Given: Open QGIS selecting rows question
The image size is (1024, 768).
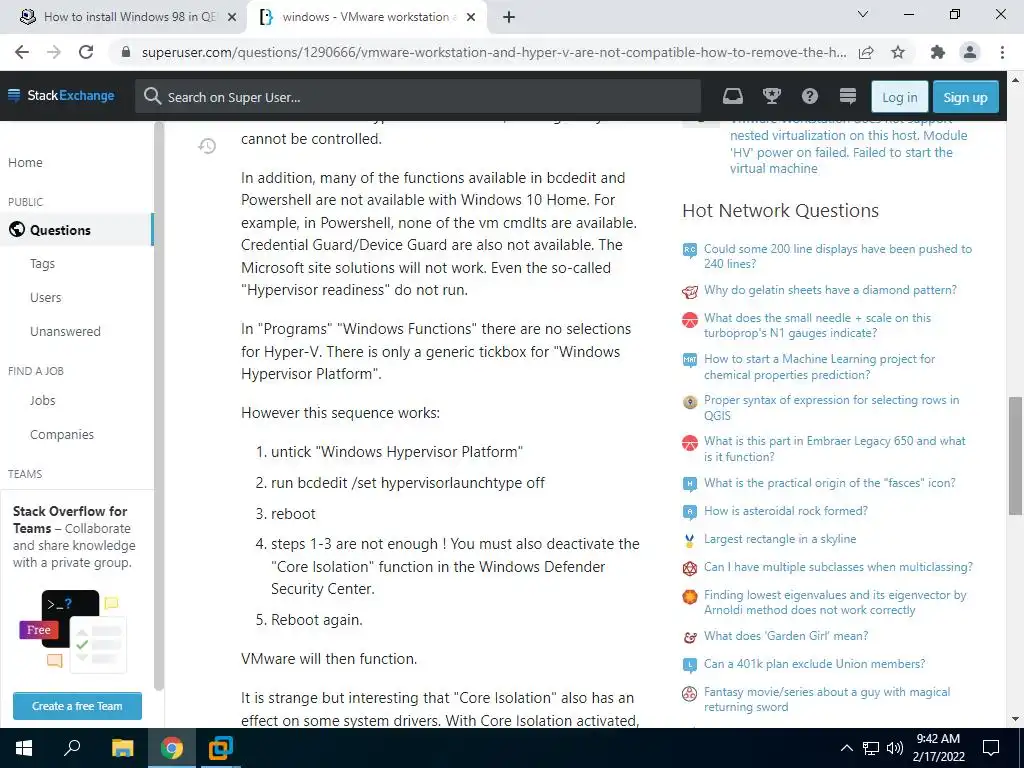Looking at the screenshot, I should (831, 408).
